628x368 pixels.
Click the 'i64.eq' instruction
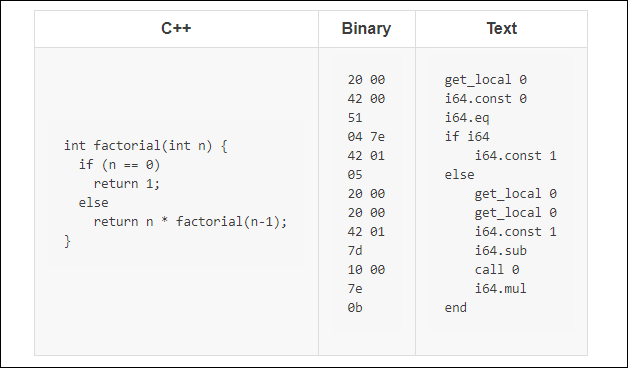(467, 118)
